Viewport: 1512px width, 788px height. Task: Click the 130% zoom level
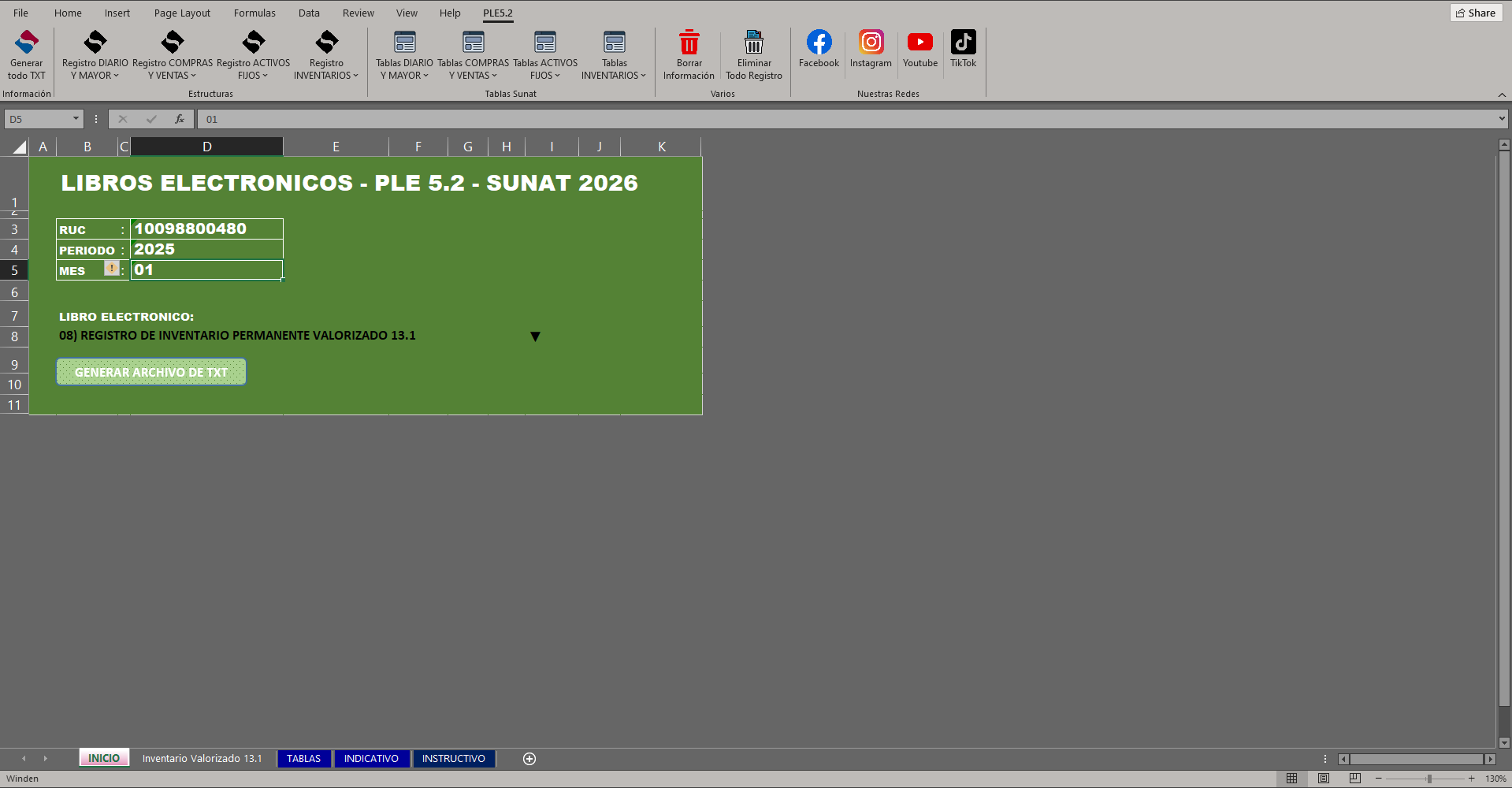[x=1495, y=779]
